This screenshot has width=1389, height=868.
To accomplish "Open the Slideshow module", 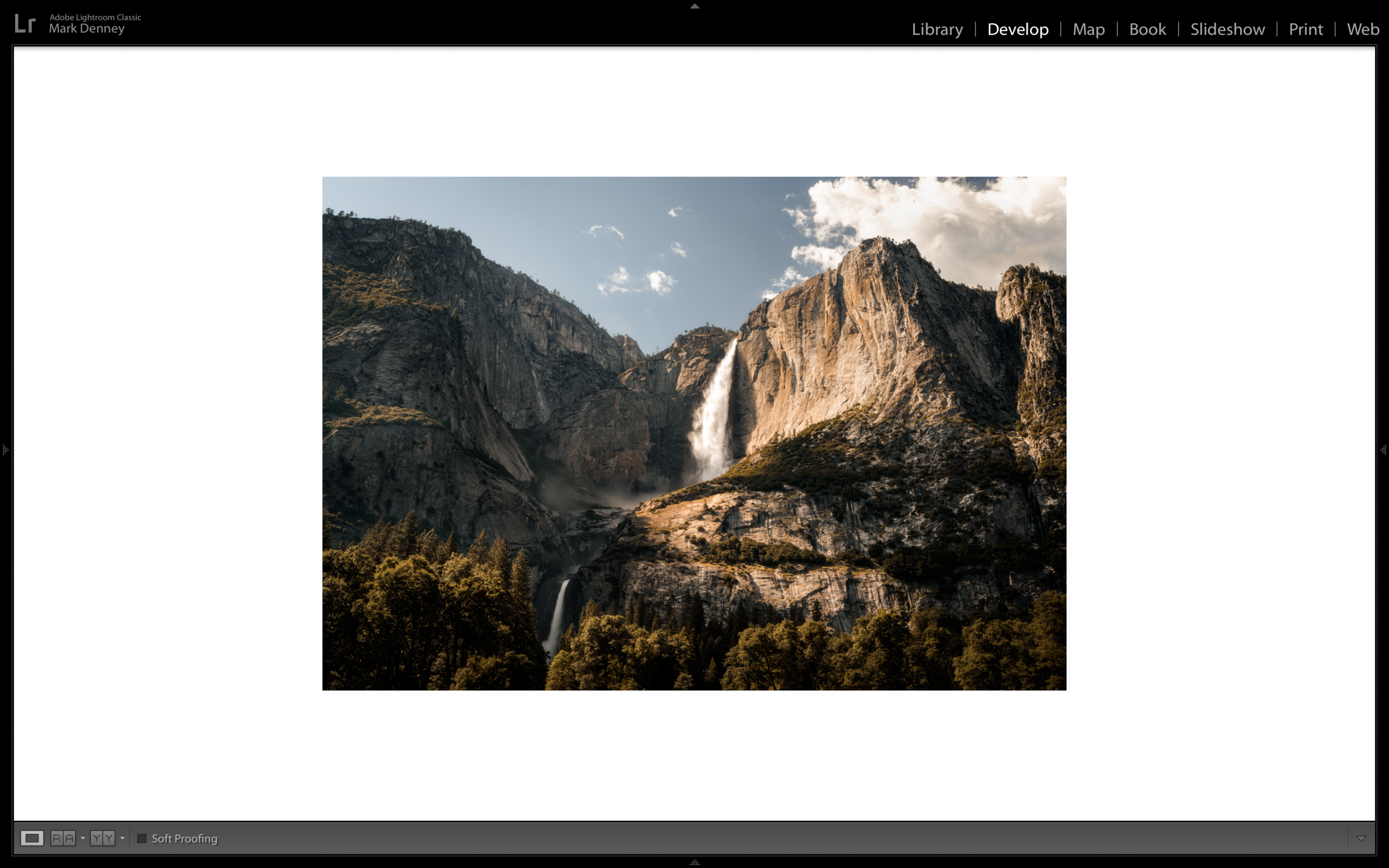I will 1227,29.
